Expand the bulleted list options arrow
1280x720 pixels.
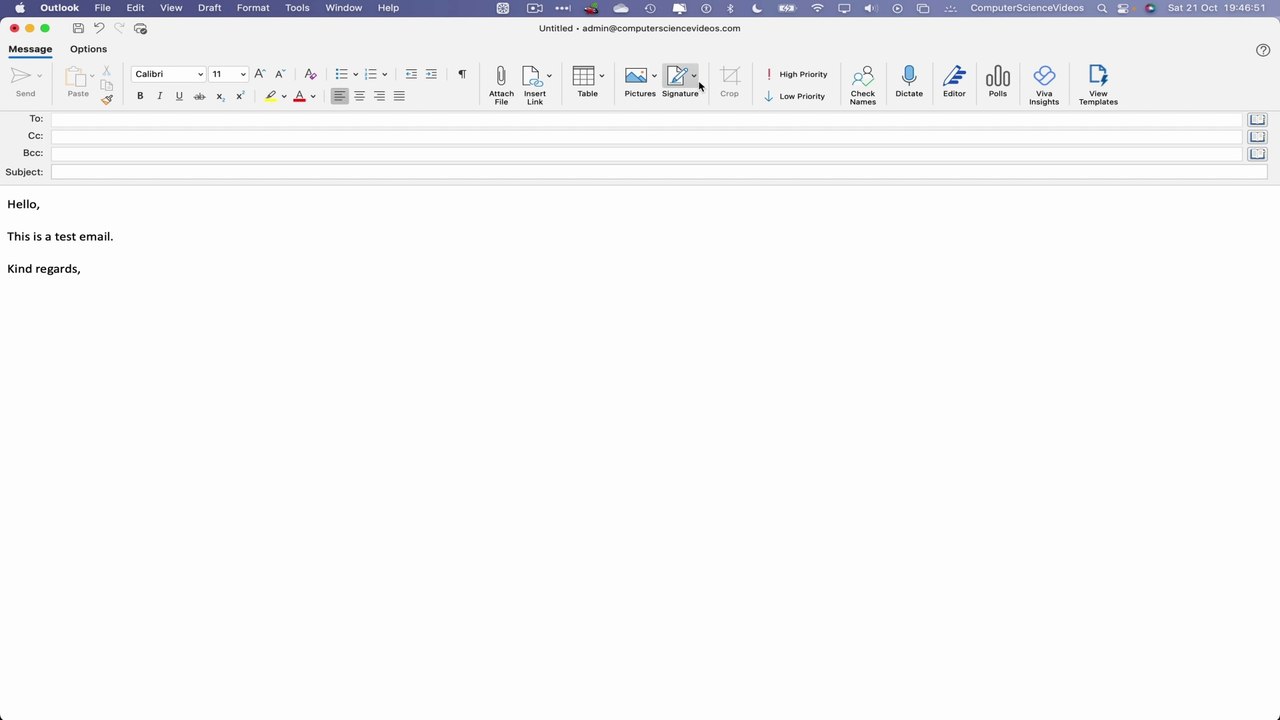click(355, 75)
